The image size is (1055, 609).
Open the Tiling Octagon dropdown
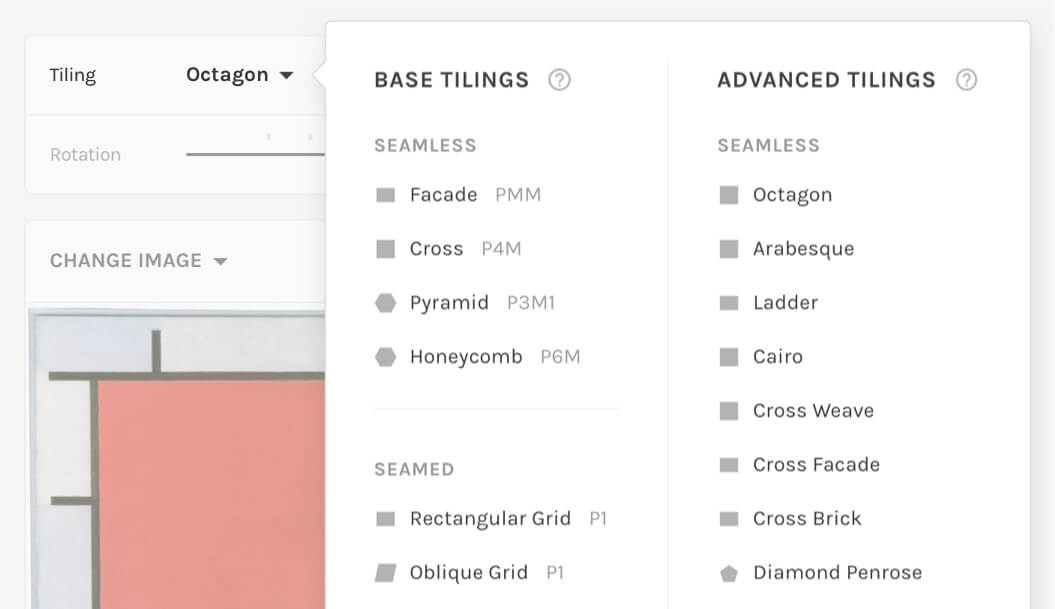click(x=240, y=74)
